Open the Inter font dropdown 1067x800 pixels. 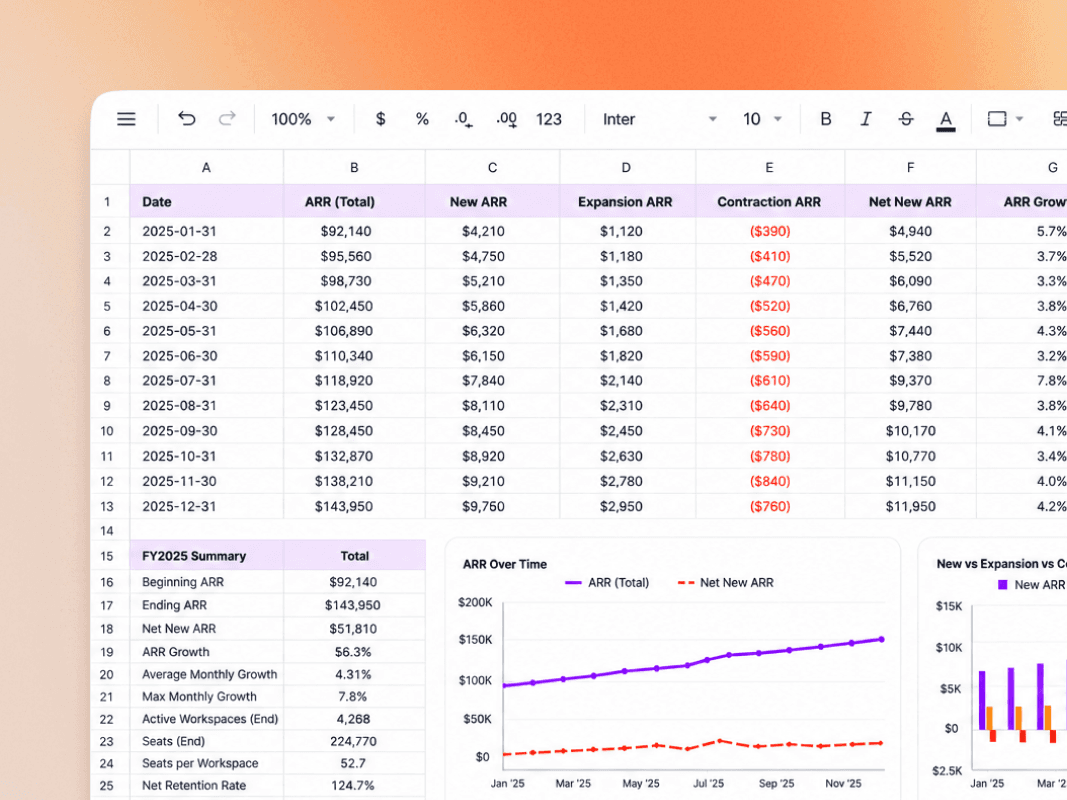pyautogui.click(x=659, y=119)
